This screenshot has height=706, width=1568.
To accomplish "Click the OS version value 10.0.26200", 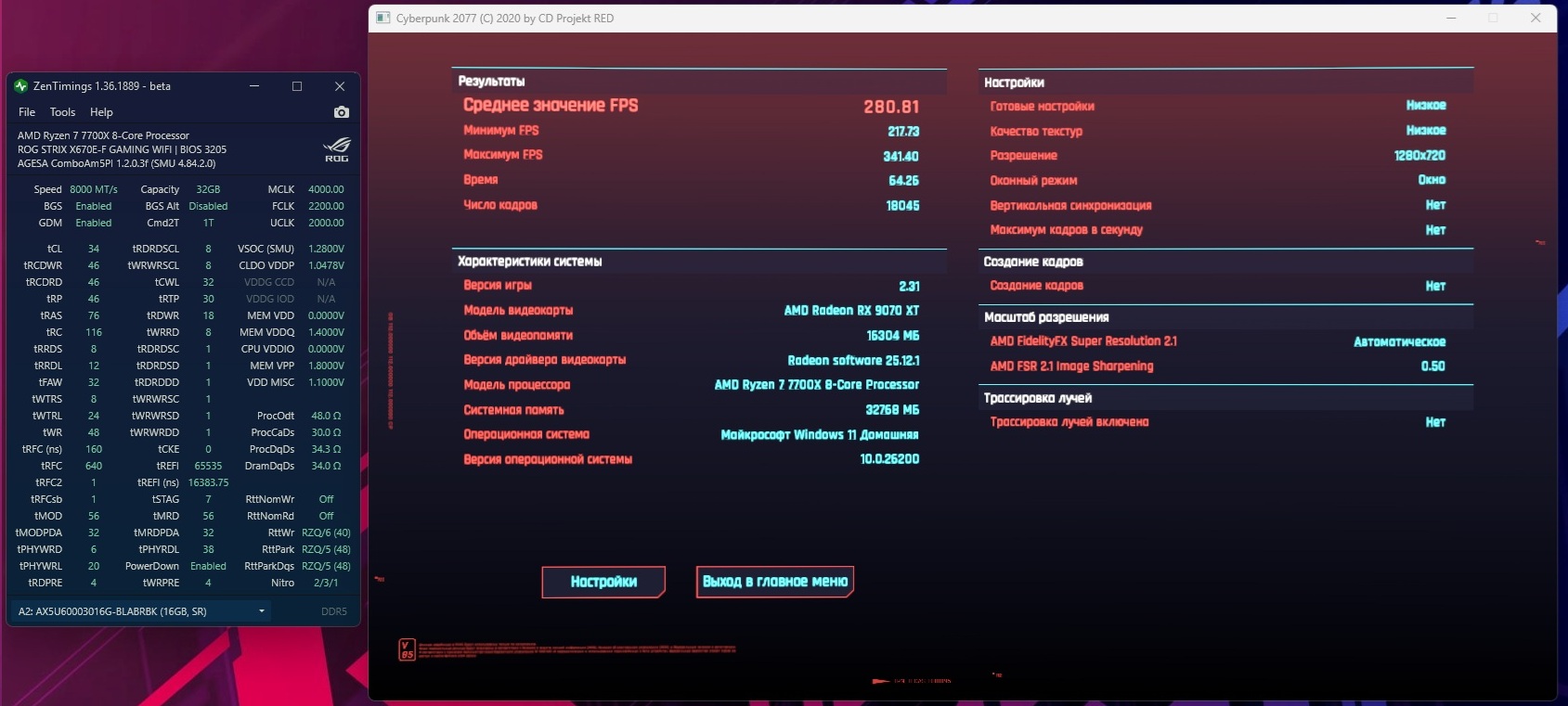I will (x=889, y=459).
